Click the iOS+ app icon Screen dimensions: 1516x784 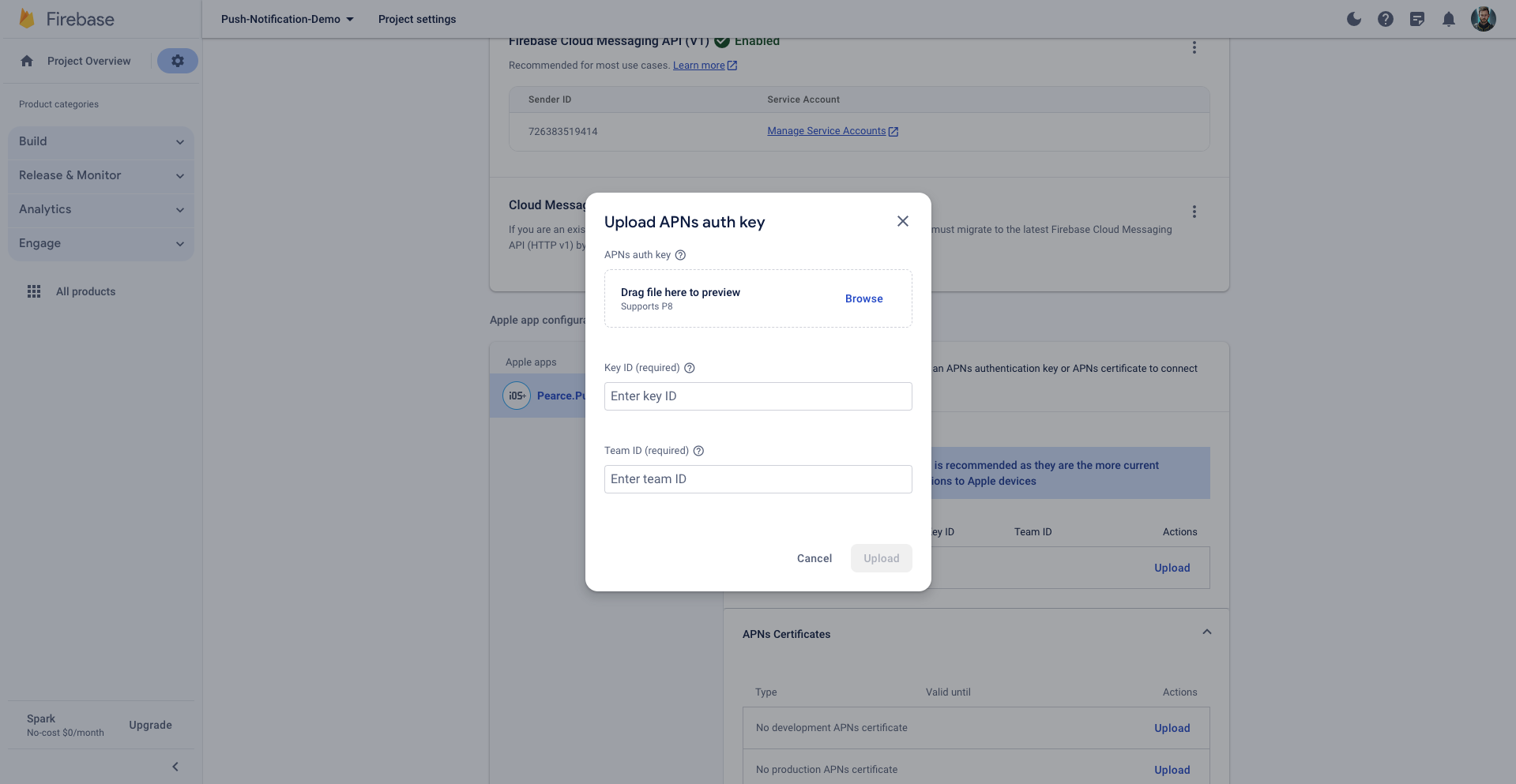tap(517, 396)
